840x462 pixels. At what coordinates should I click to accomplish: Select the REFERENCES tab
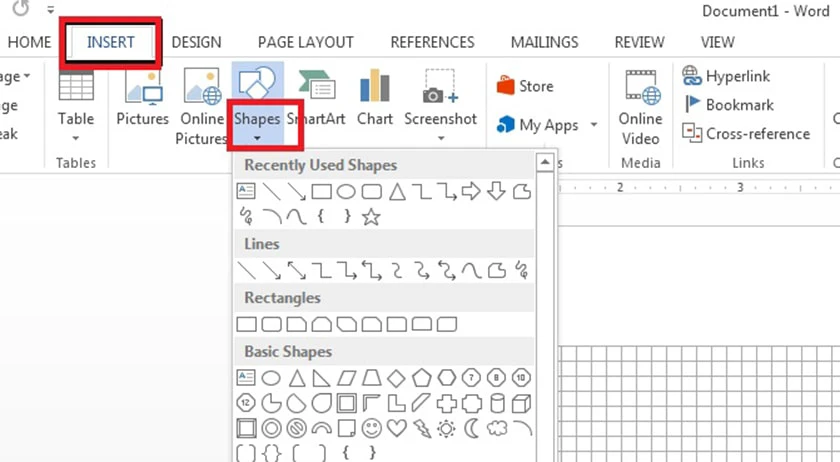point(432,42)
